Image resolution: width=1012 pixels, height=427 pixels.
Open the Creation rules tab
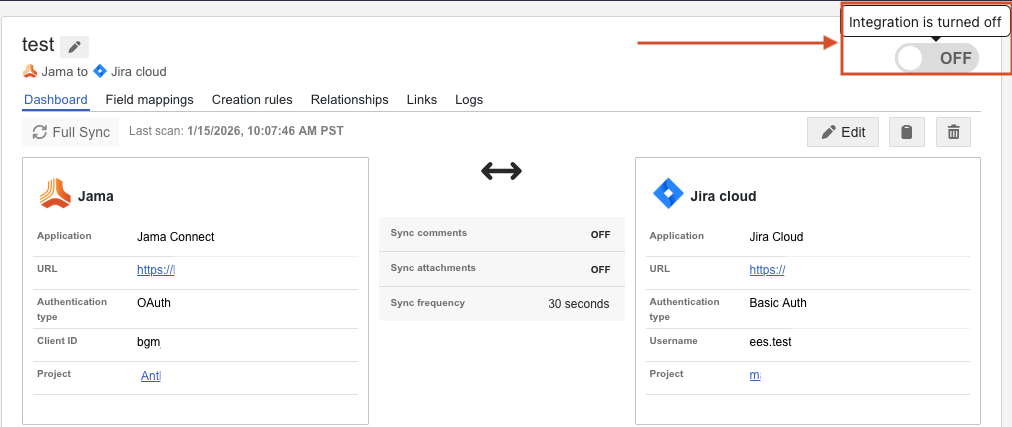pos(252,99)
